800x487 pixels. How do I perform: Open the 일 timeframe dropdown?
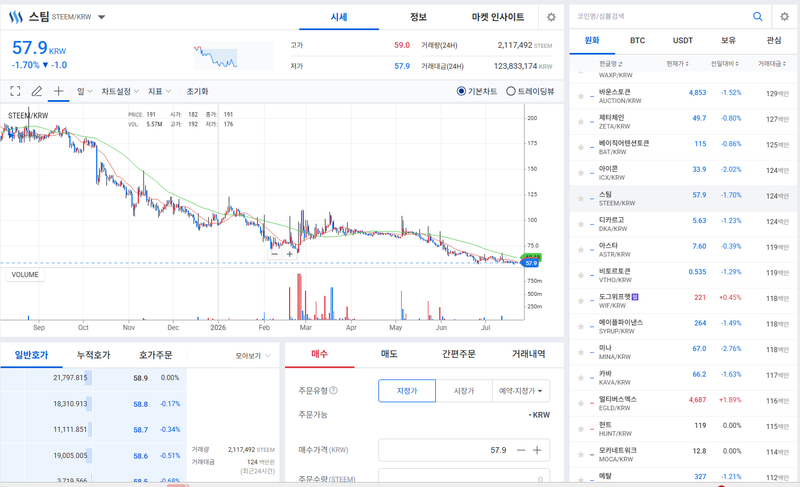pos(84,91)
